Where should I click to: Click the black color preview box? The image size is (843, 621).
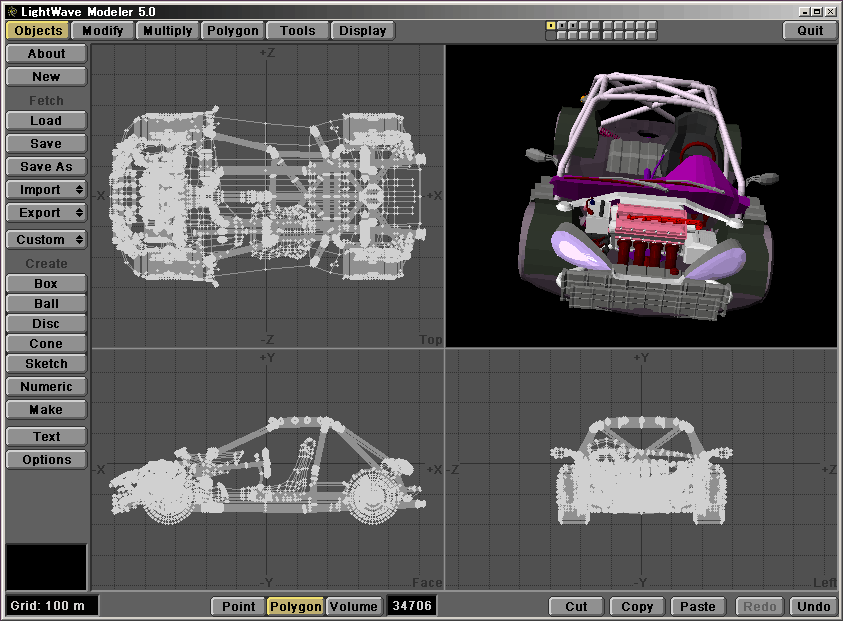(x=46, y=567)
